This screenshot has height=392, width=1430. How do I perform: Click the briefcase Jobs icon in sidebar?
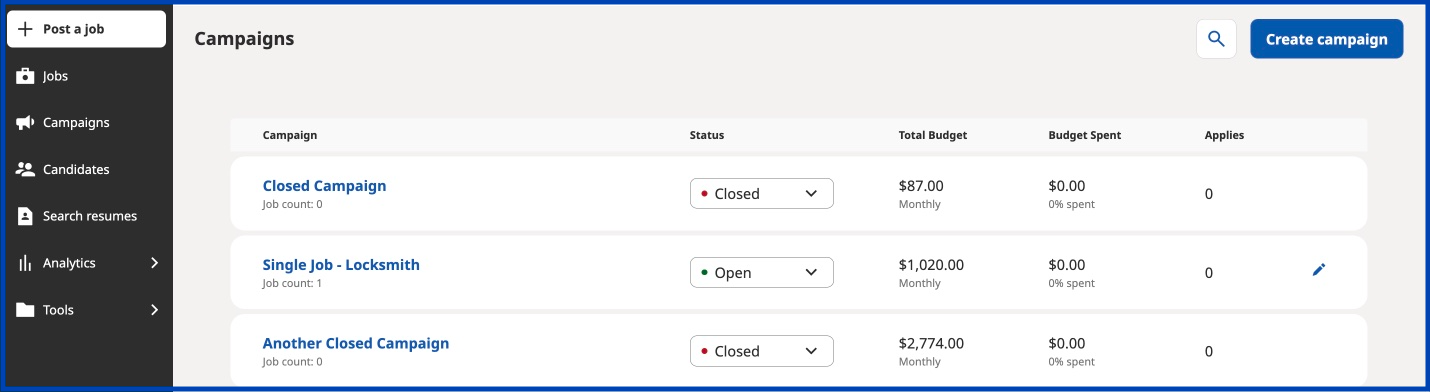click(26, 76)
